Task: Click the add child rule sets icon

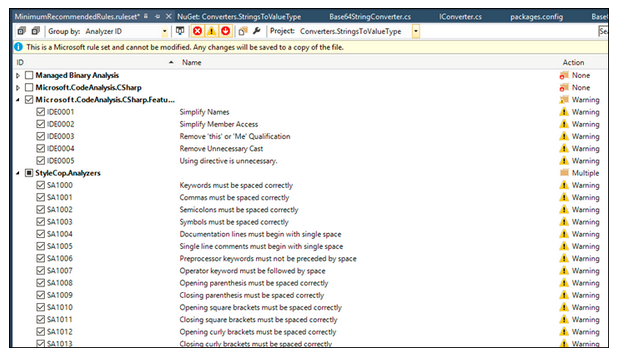Action: 243,31
